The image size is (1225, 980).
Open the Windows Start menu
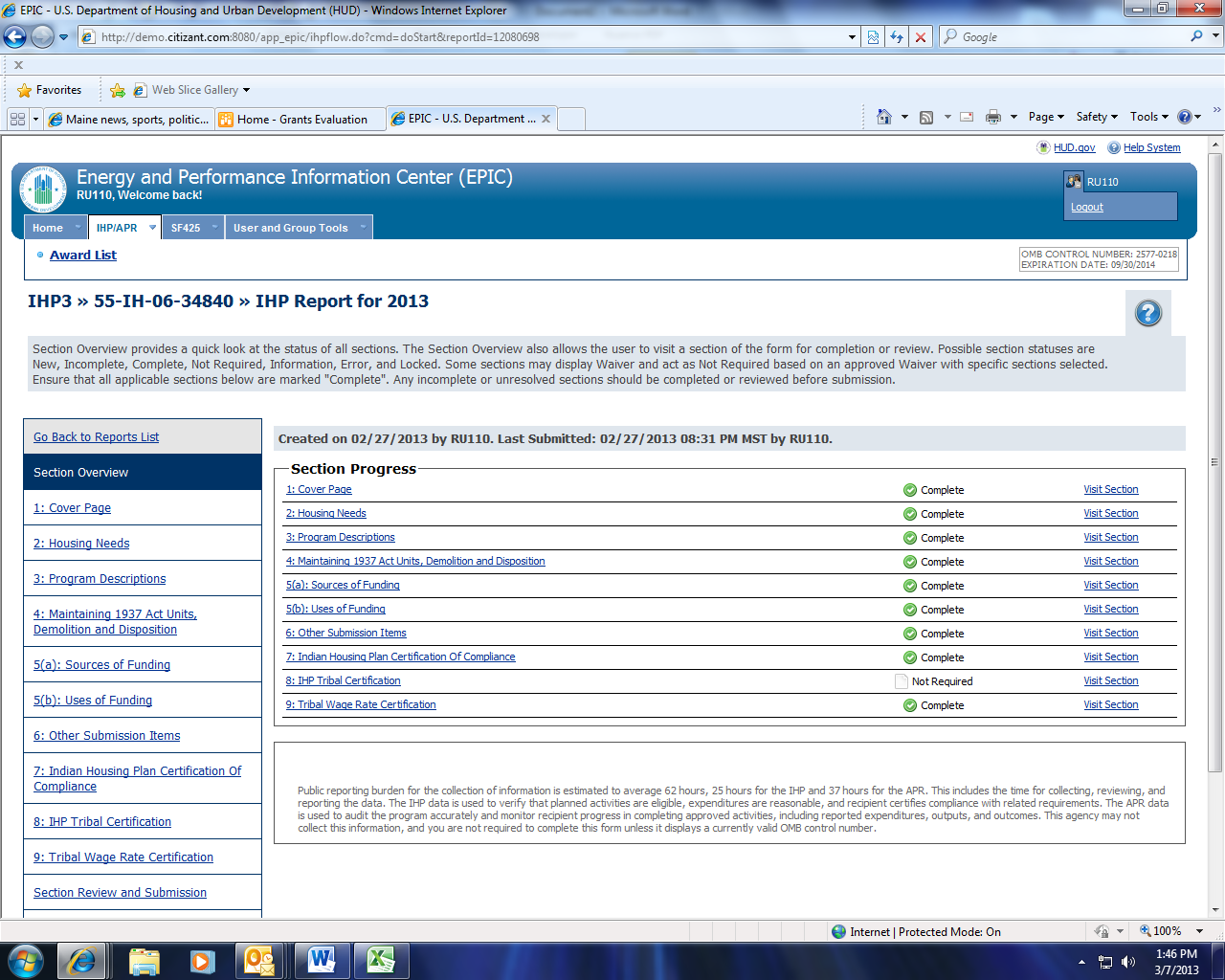pyautogui.click(x=26, y=960)
